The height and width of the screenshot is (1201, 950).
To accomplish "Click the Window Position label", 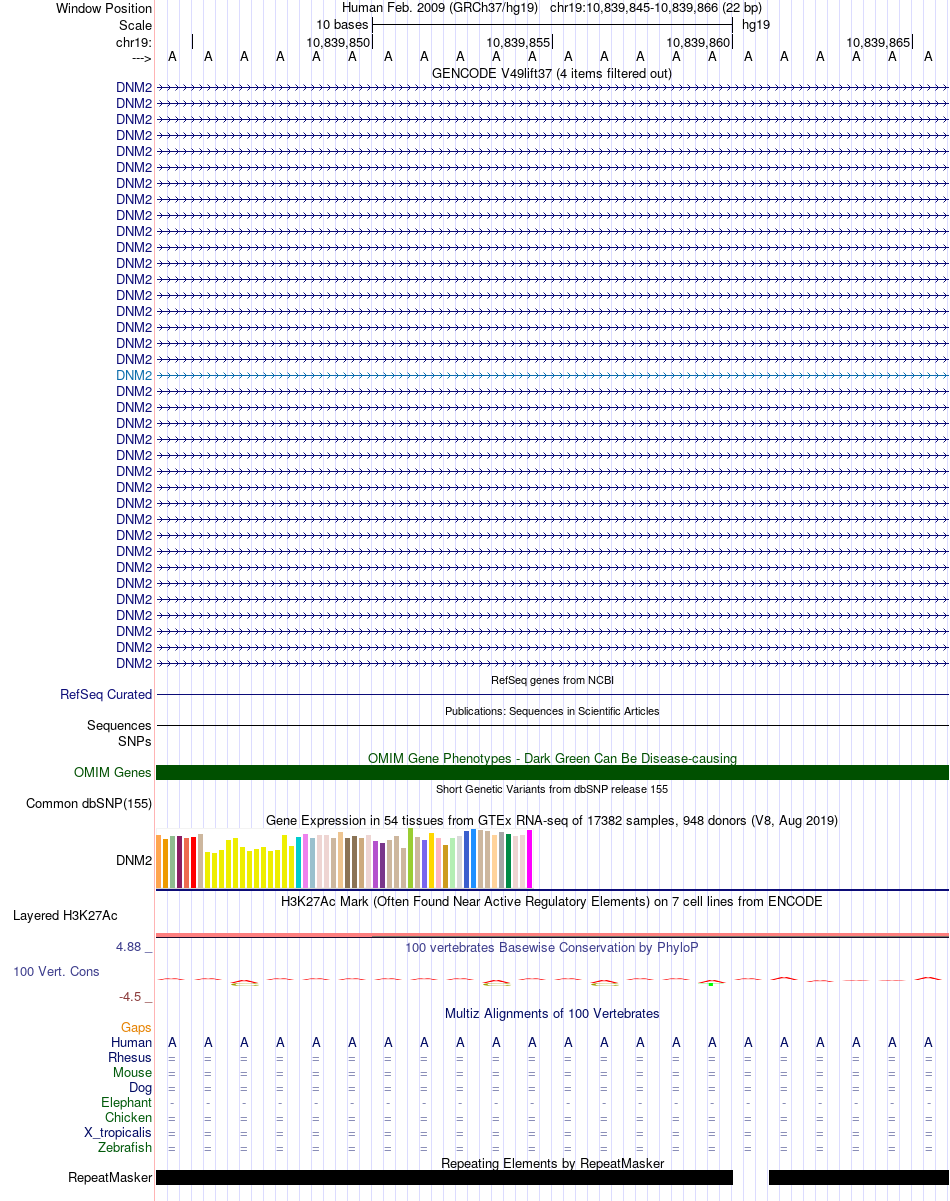I will (x=104, y=8).
